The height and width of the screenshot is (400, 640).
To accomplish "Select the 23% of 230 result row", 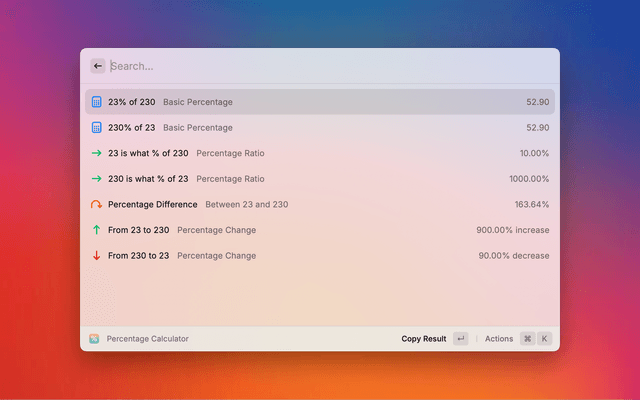I will click(x=320, y=102).
